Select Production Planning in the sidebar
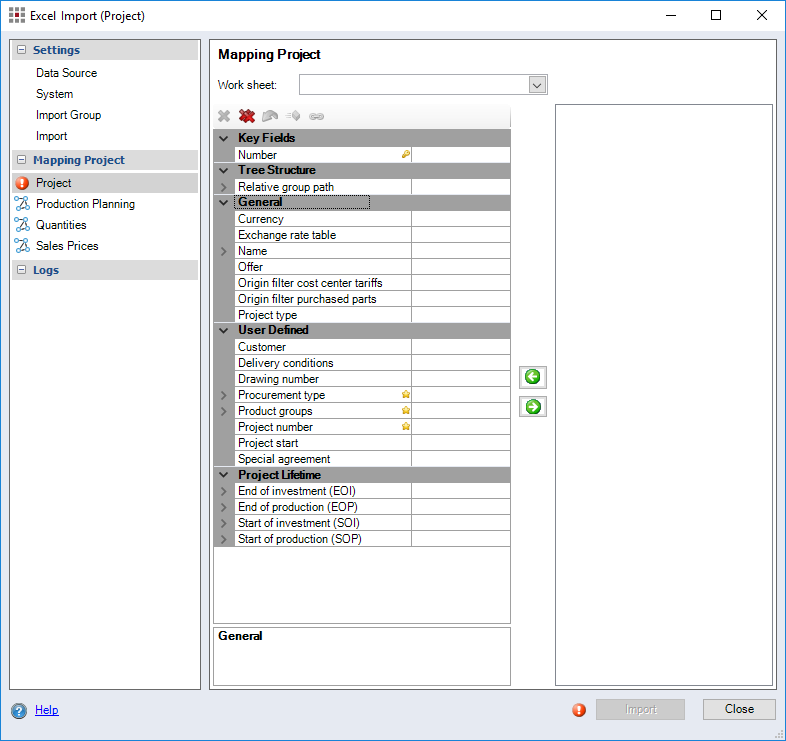This screenshot has height=741, width=786. tap(85, 204)
